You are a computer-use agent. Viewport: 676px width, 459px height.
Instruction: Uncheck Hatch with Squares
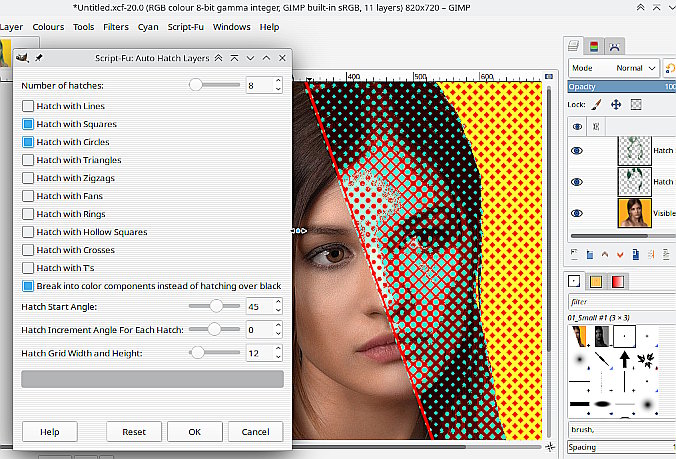[28, 124]
